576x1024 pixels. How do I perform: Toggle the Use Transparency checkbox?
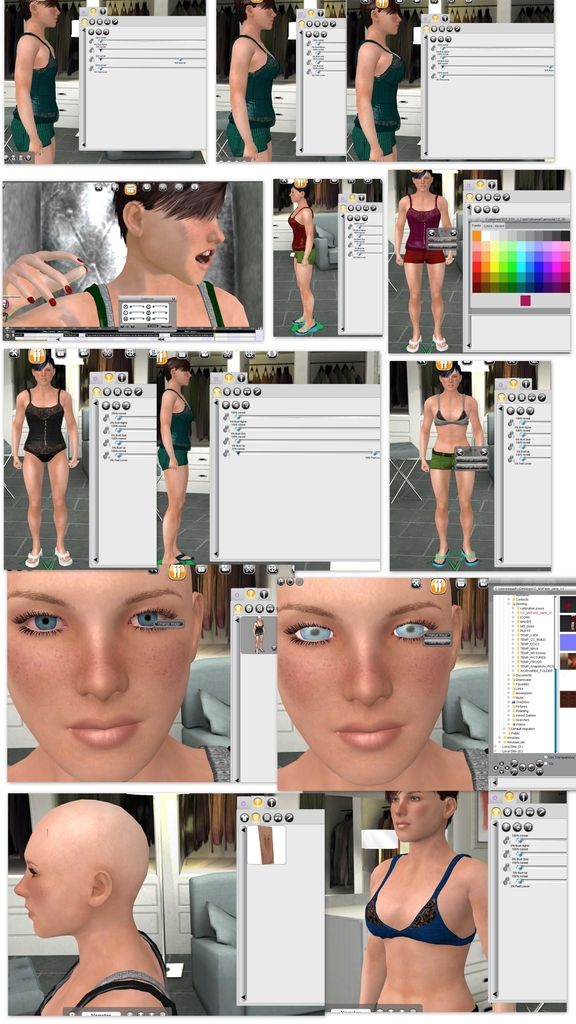(546, 757)
